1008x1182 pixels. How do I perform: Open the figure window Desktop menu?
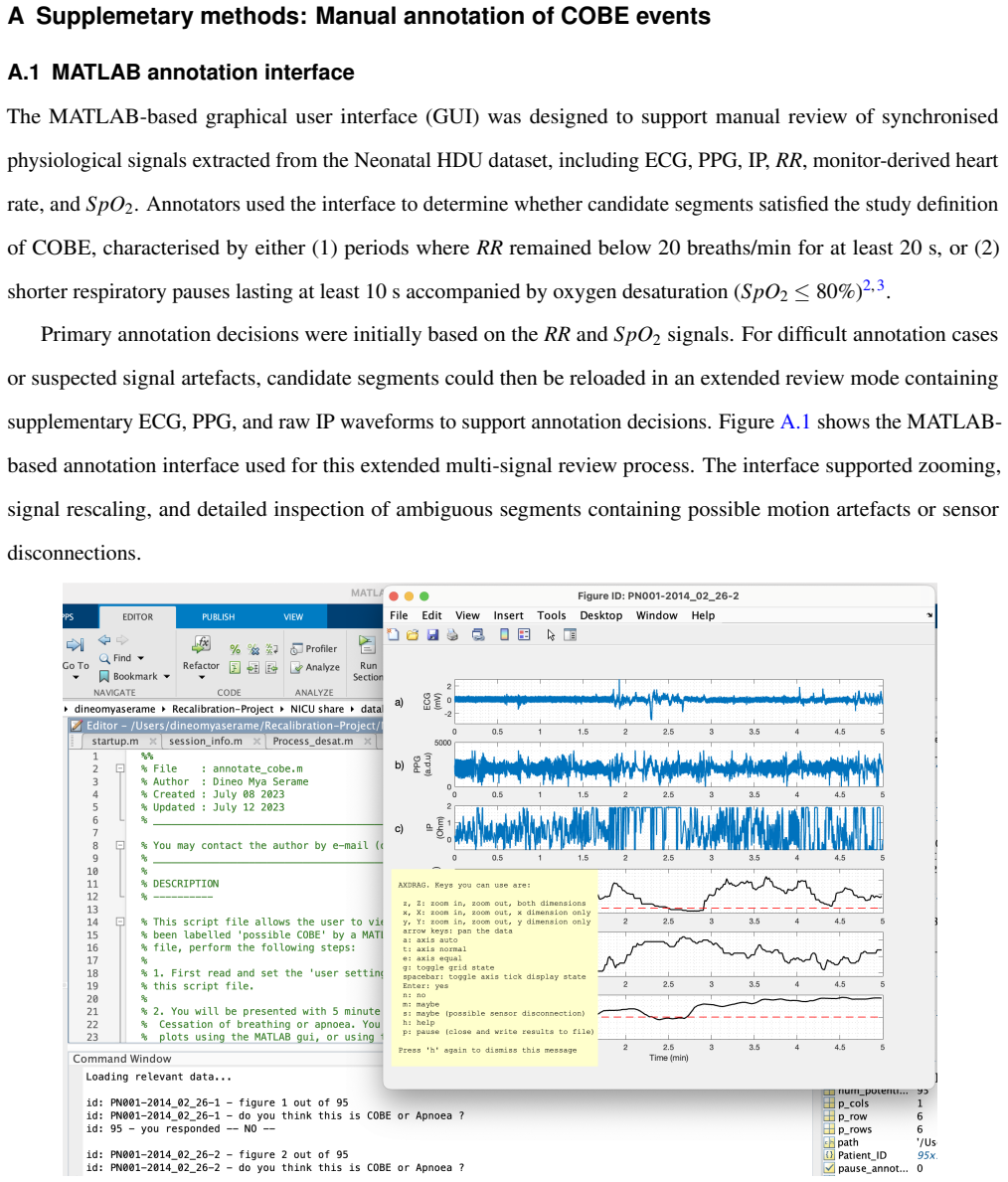point(600,615)
